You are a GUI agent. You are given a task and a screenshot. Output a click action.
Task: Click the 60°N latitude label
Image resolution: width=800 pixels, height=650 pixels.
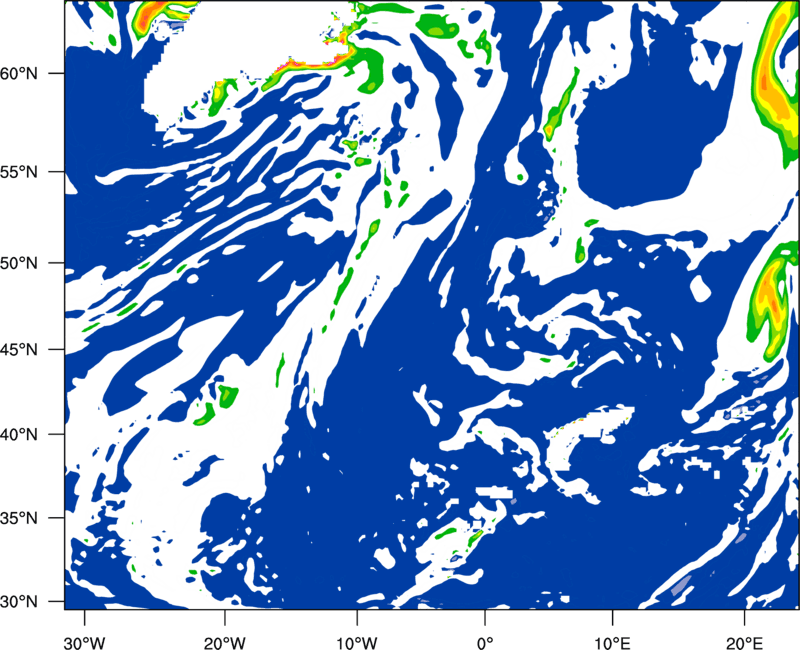click(19, 73)
